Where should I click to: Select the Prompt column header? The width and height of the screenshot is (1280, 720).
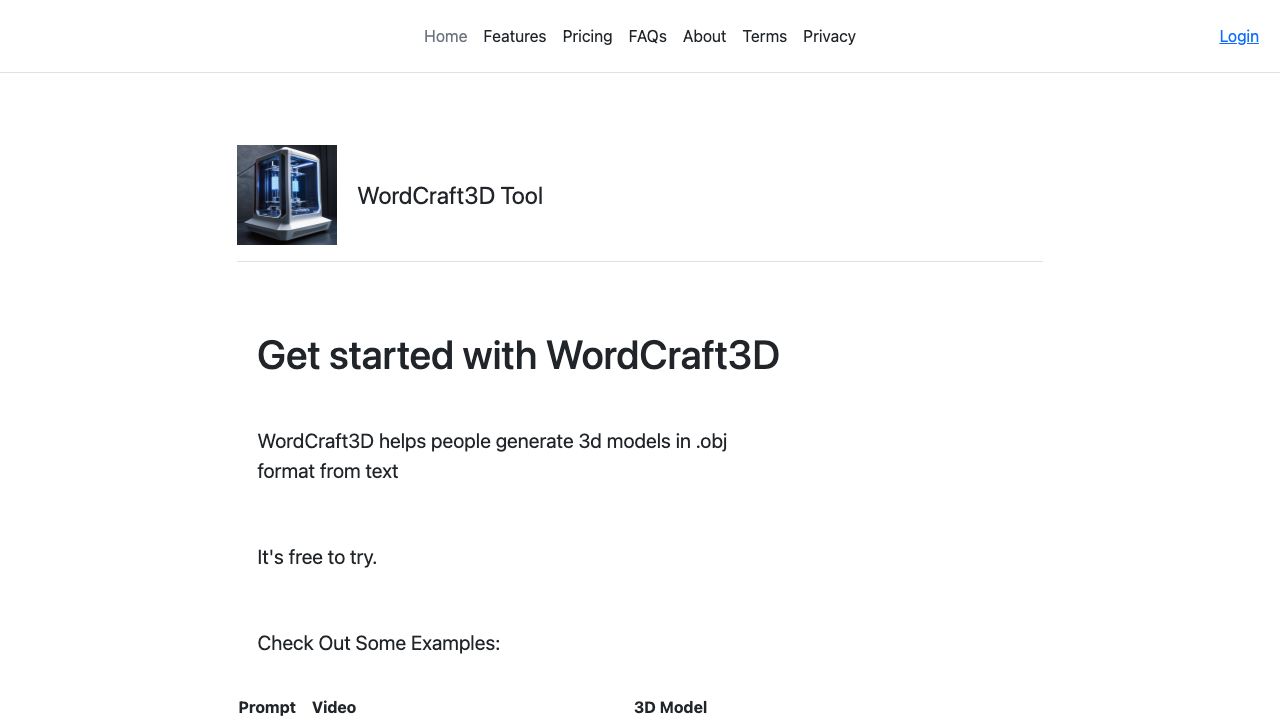click(x=267, y=707)
